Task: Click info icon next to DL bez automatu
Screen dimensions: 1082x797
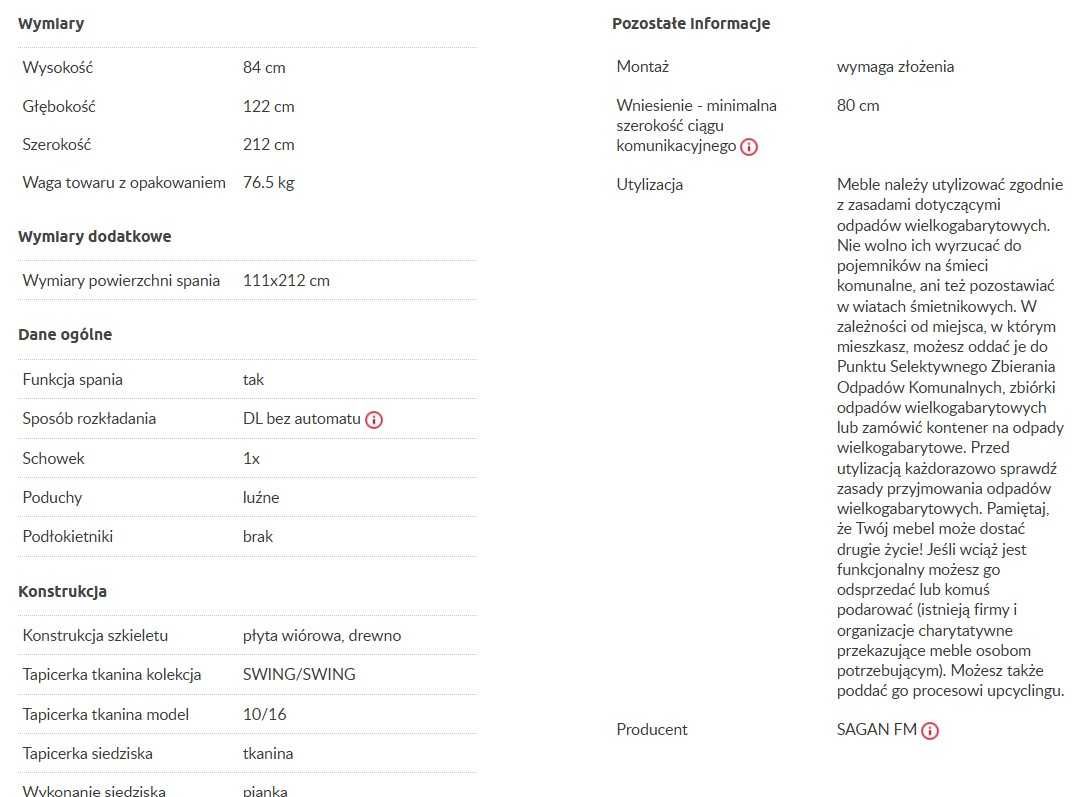Action: pyautogui.click(x=374, y=420)
